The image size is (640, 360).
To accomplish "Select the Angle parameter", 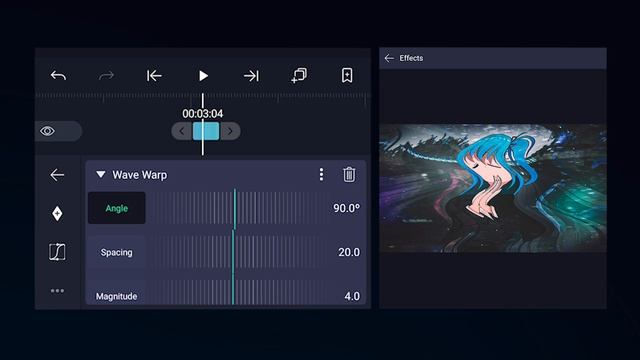I will (x=117, y=208).
